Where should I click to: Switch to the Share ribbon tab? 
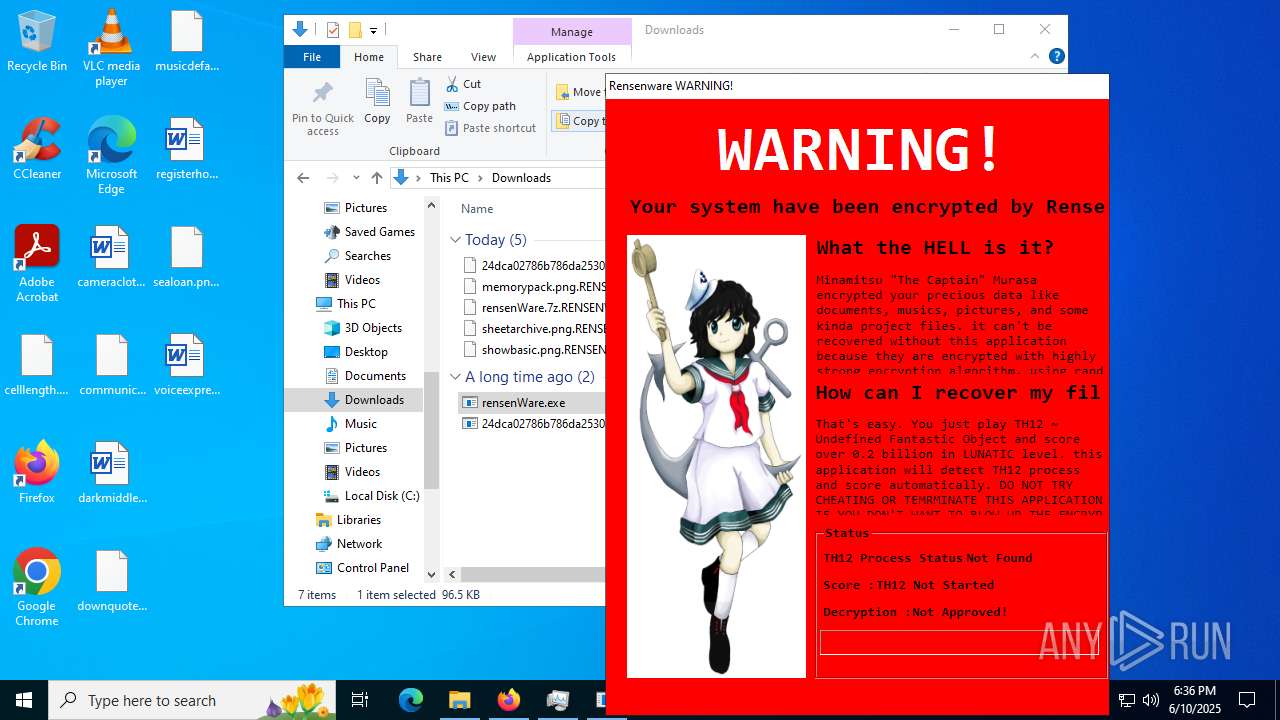pos(427,57)
